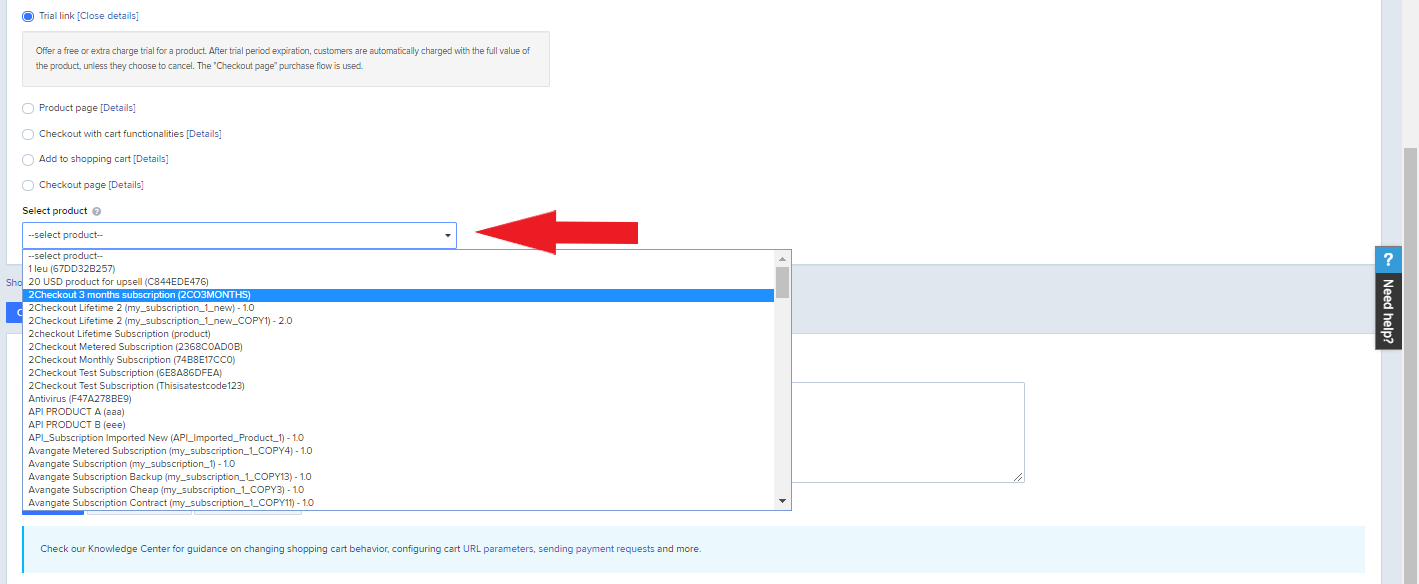The image size is (1419, 584).
Task: Click inside the large text area
Action: tap(908, 432)
